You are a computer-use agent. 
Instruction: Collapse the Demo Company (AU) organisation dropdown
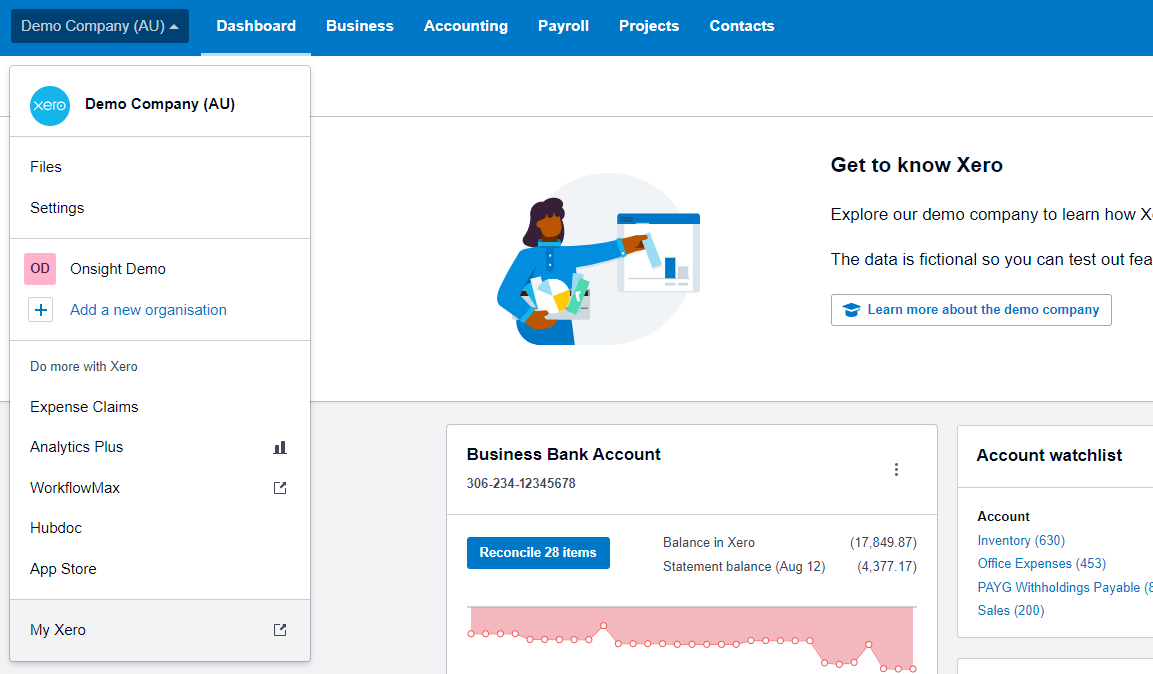coord(100,26)
